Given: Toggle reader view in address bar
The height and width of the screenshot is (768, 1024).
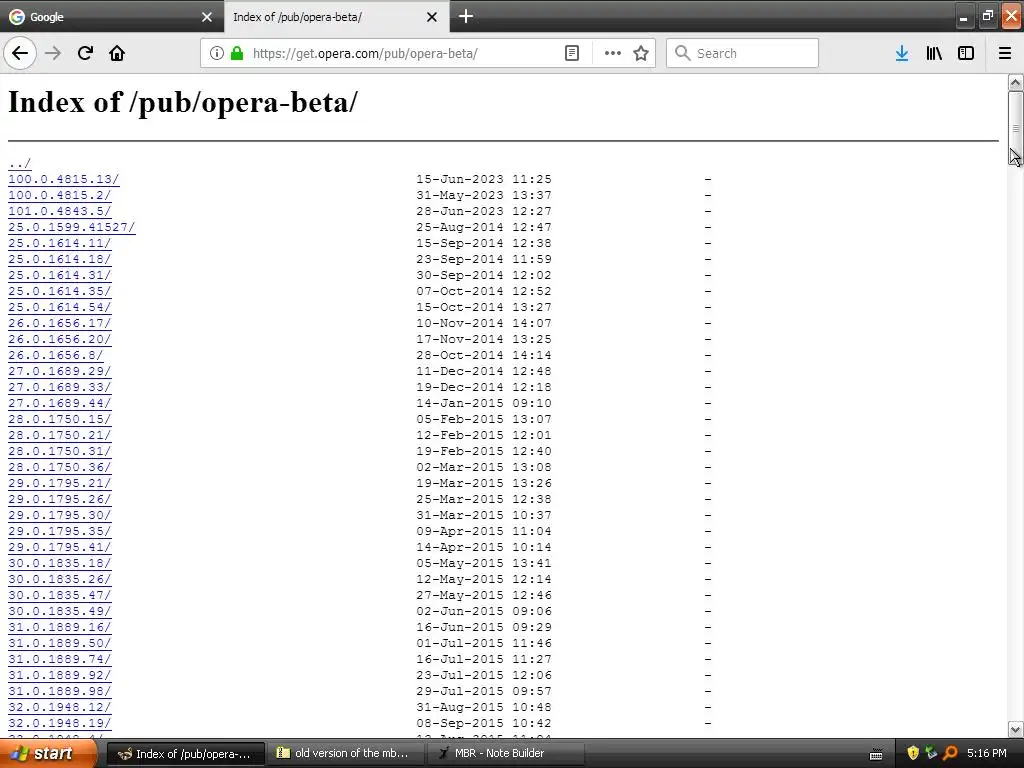Looking at the screenshot, I should 571,53.
